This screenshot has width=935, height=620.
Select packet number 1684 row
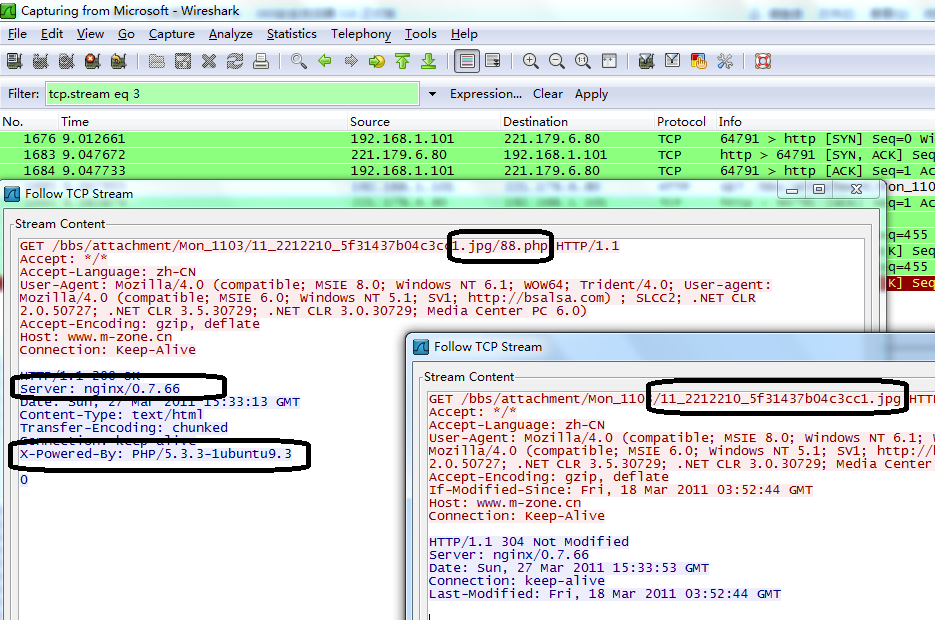pos(468,171)
